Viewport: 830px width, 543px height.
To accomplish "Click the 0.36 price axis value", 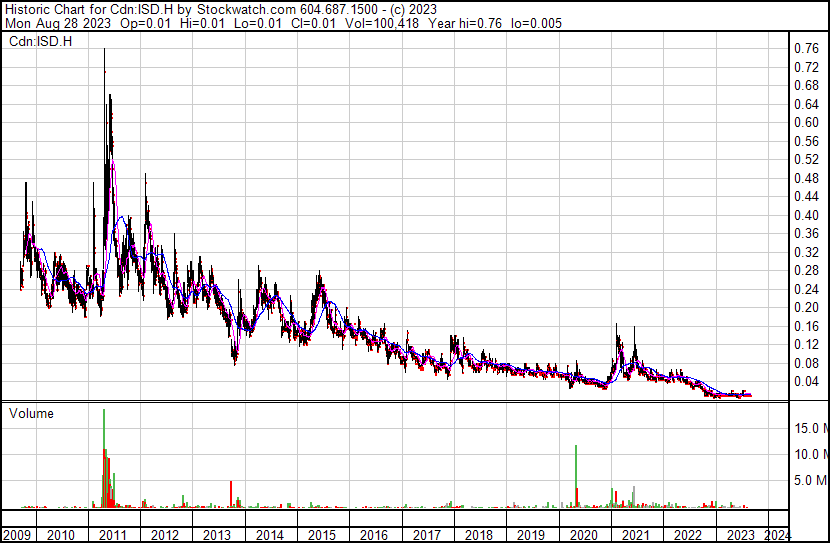I will (x=807, y=233).
